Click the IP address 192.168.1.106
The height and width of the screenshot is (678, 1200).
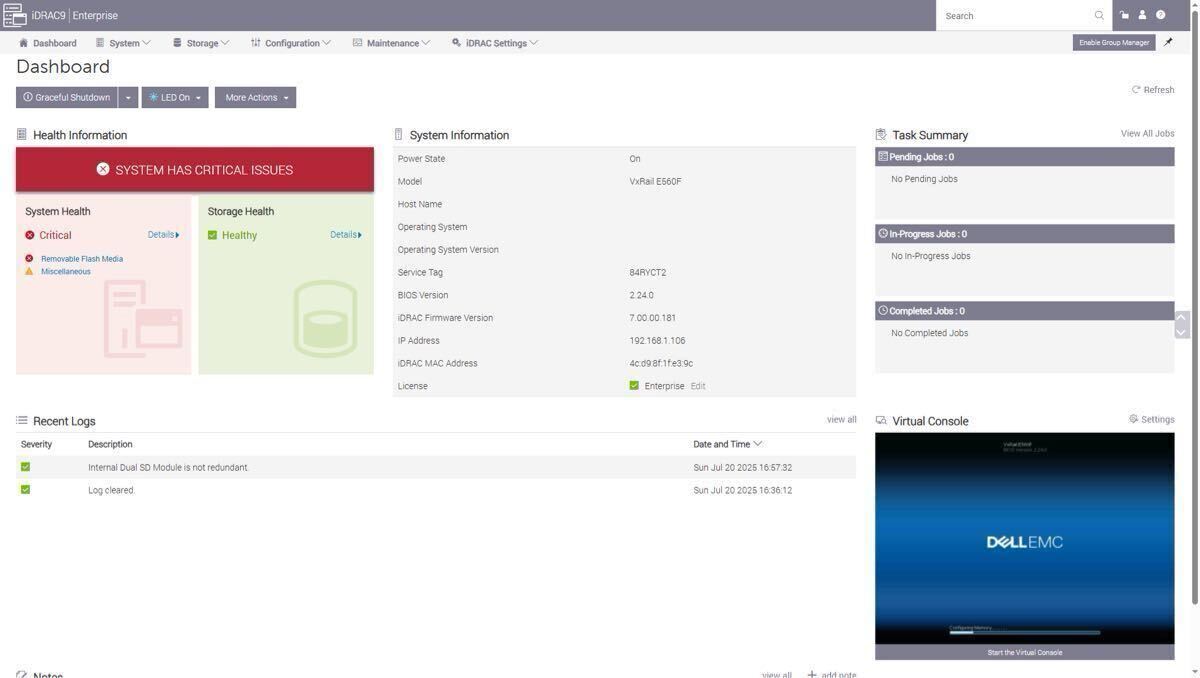click(657, 341)
